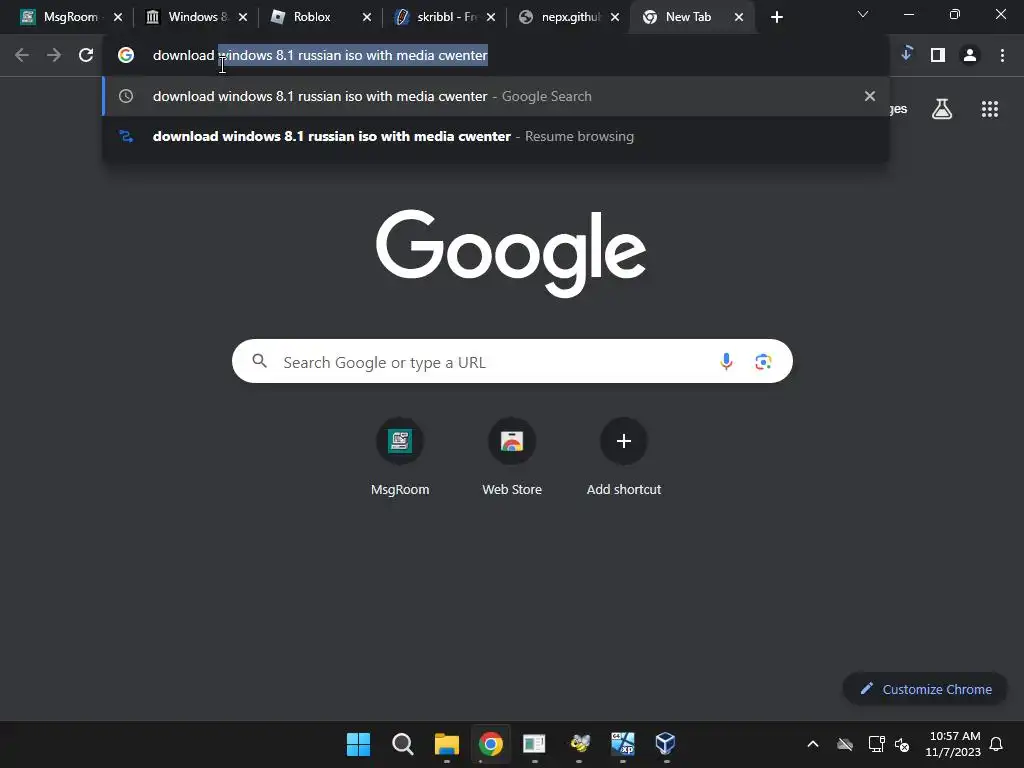Viewport: 1024px width, 768px height.
Task: Open the muted volume tray icon
Action: click(903, 744)
